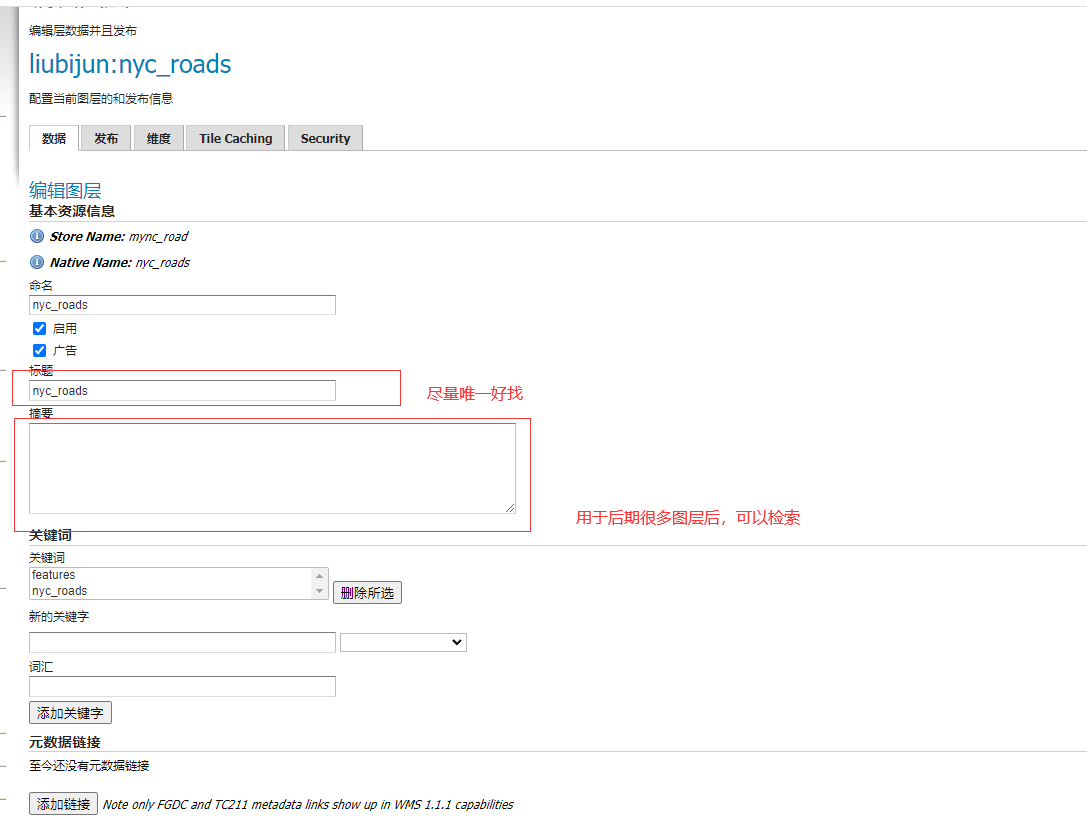Click the liubijun:nyc_roads page heading
The image size is (1087, 827).
tap(130, 64)
